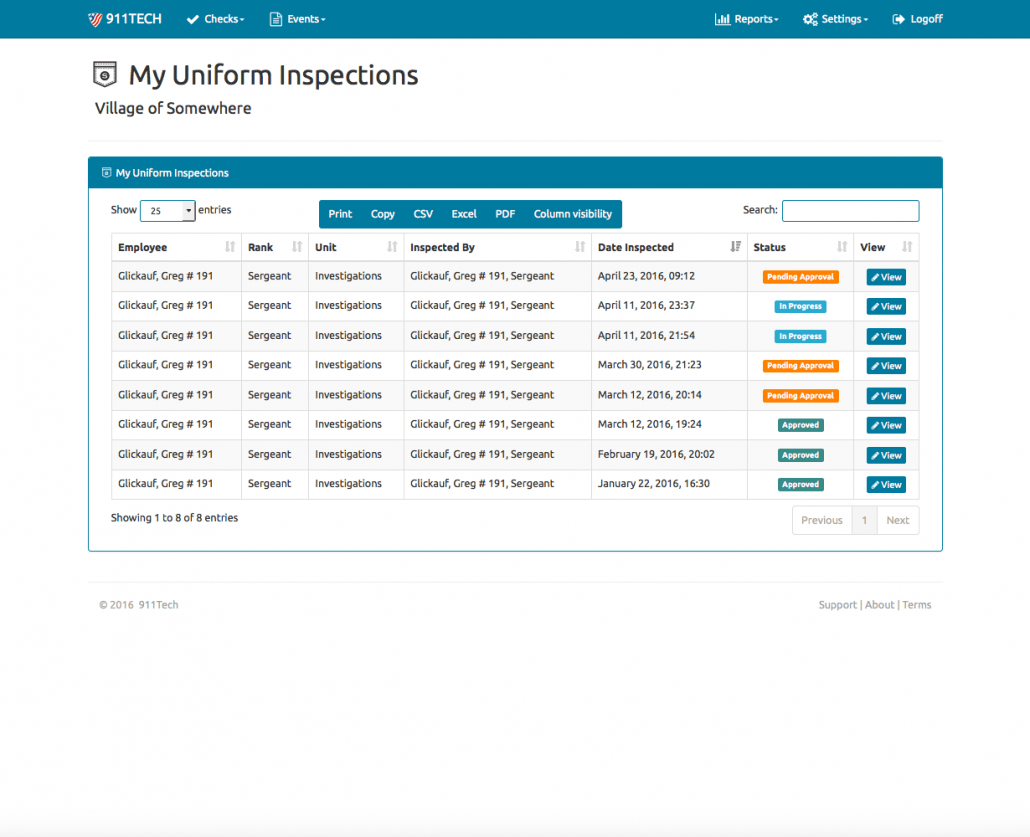
Task: Click the bar chart icon beside Reports
Action: [722, 18]
